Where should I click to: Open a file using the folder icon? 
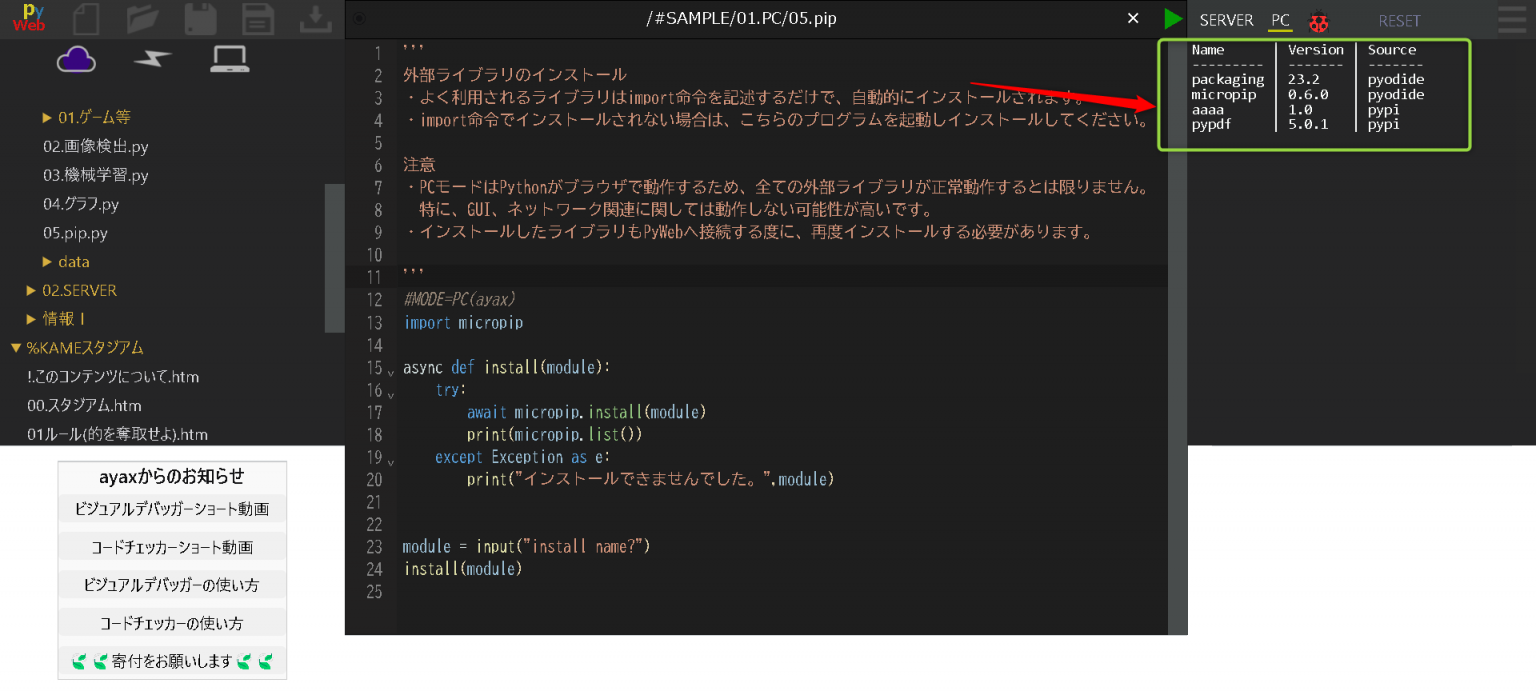point(143,18)
